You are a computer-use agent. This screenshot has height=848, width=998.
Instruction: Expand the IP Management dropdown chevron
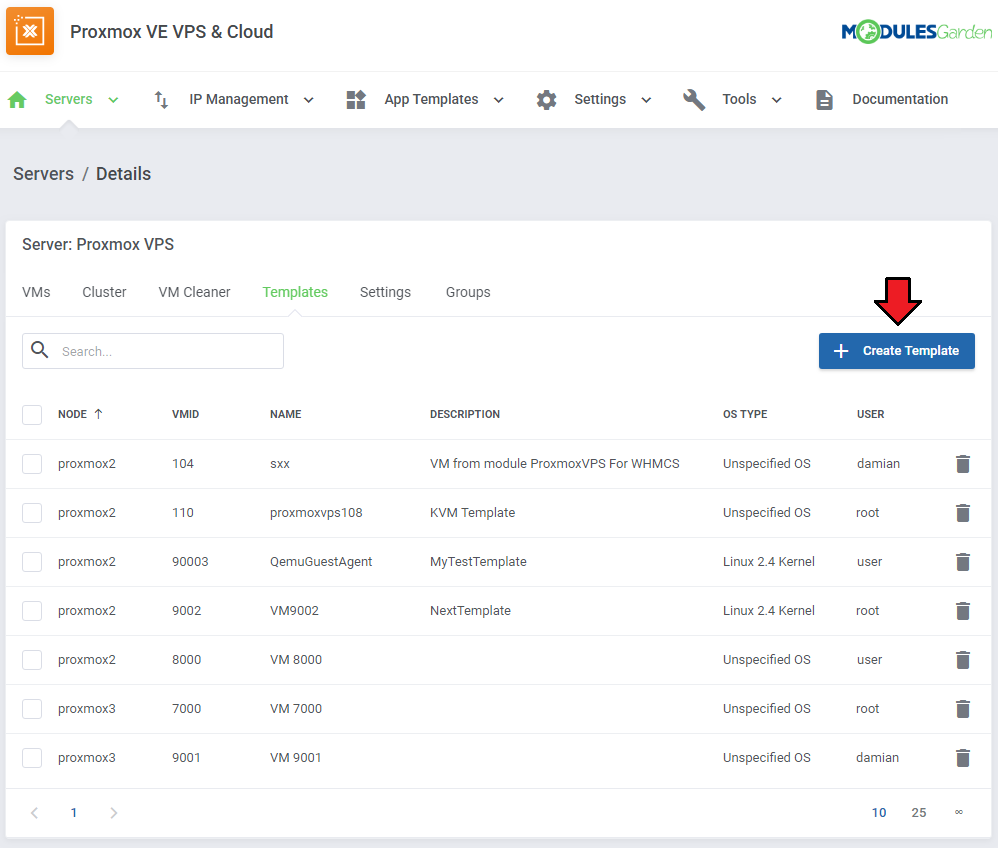point(309,100)
